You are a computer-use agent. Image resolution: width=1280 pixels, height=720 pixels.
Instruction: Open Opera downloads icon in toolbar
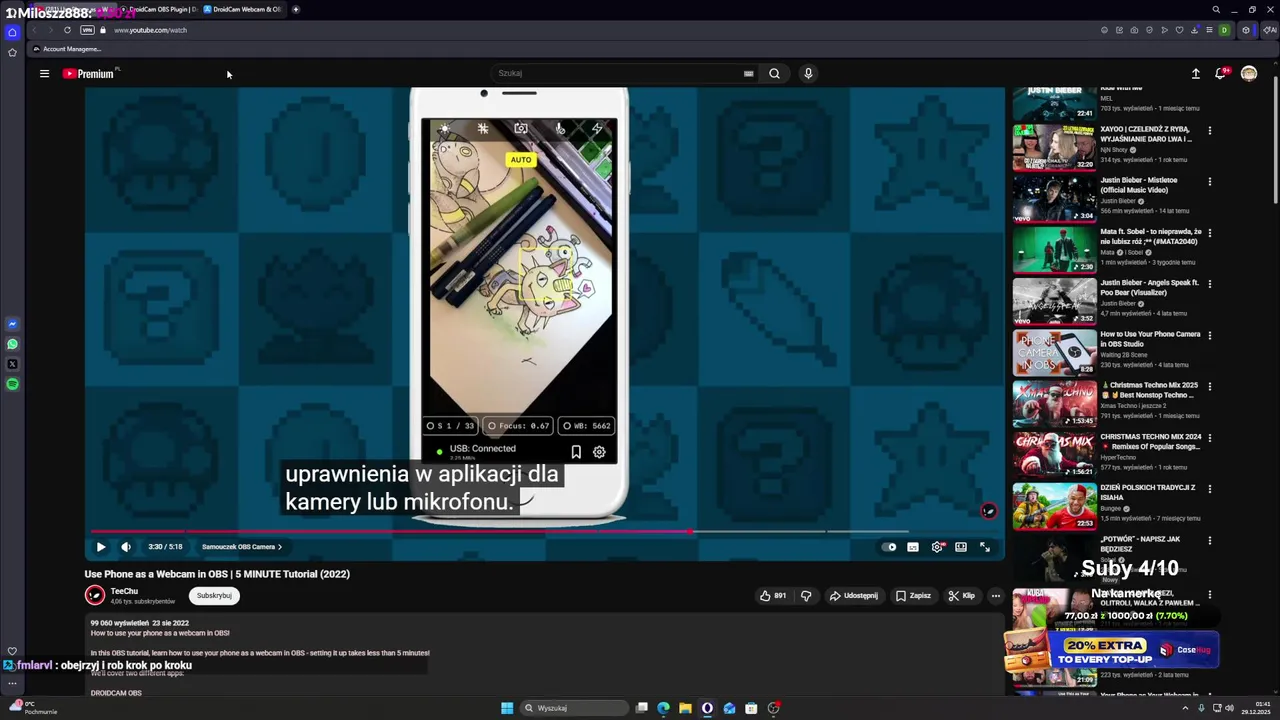tap(1194, 30)
